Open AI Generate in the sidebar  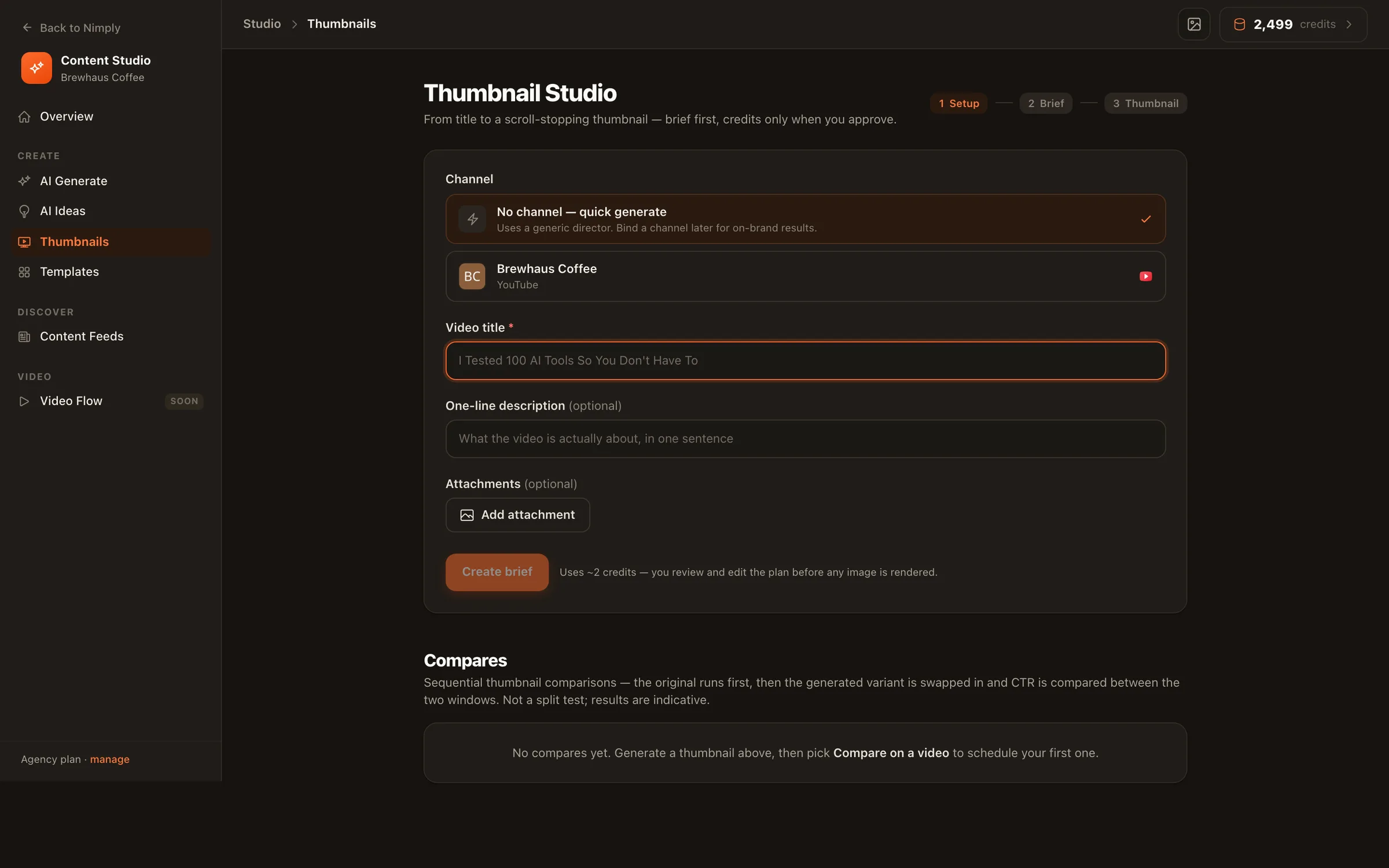111,181
